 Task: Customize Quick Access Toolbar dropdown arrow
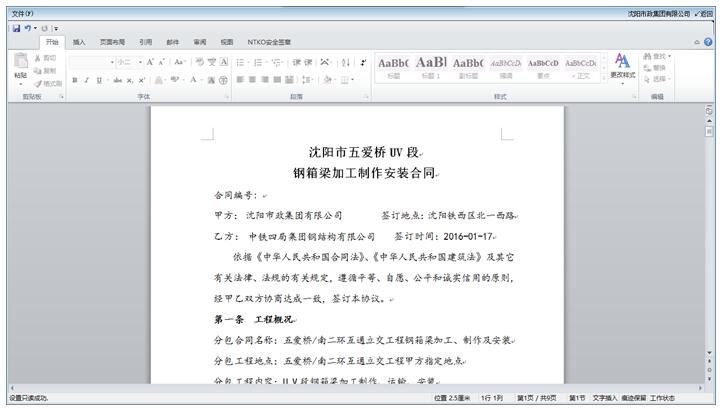point(56,29)
